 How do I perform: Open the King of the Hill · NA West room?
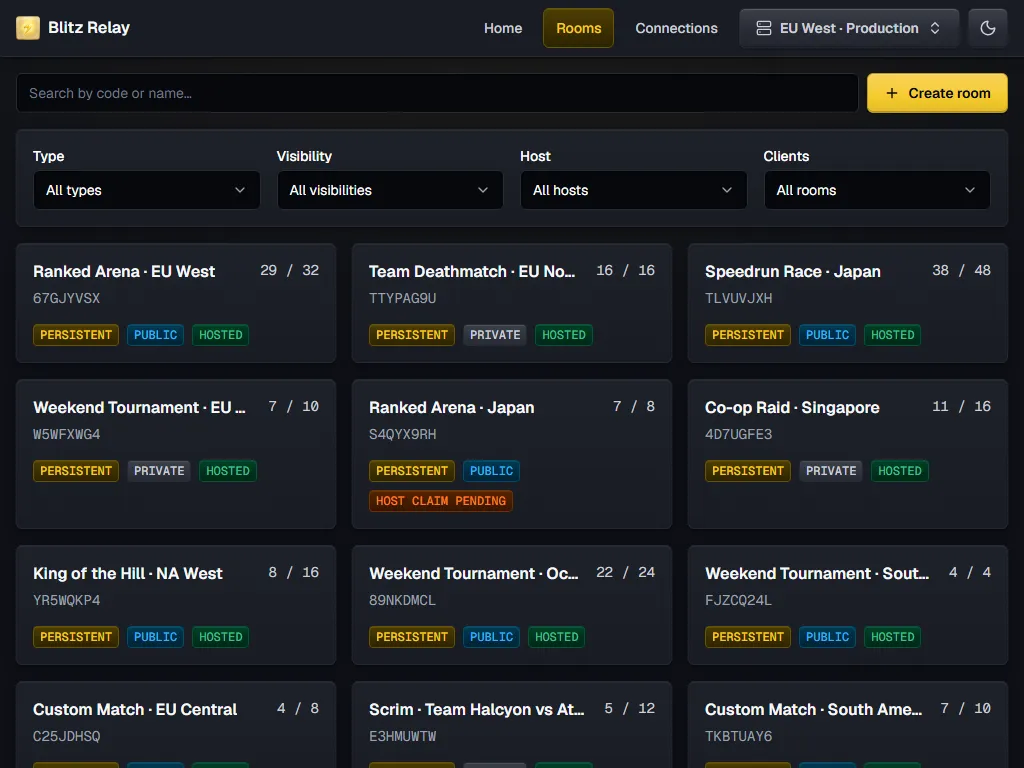(176, 605)
